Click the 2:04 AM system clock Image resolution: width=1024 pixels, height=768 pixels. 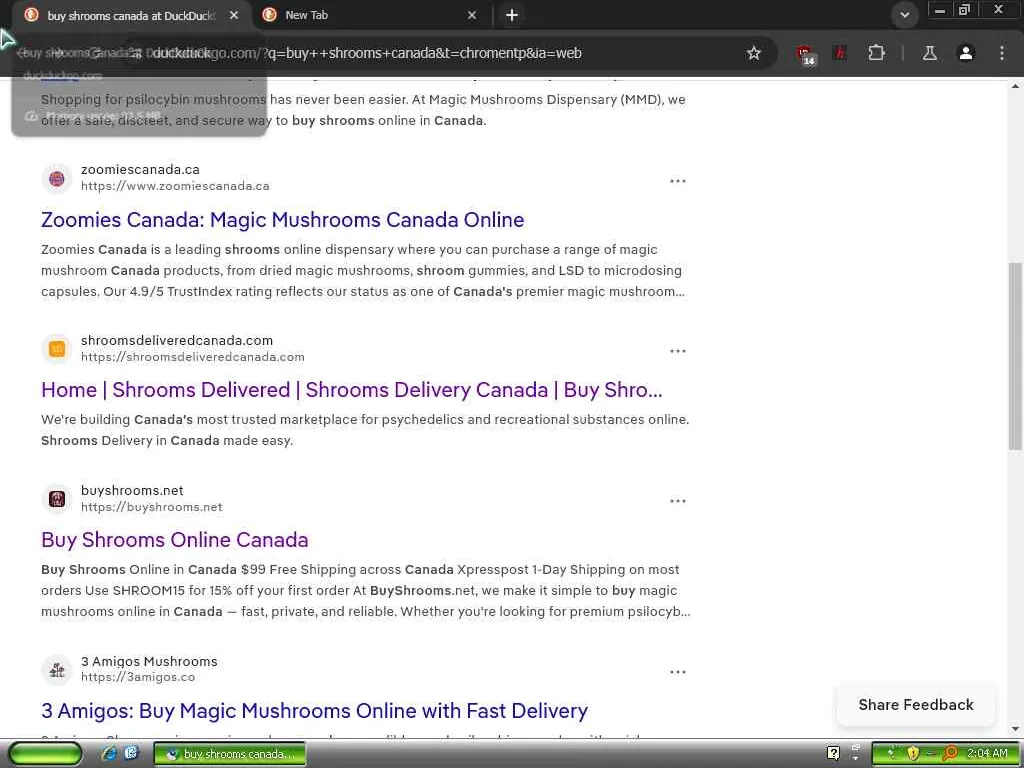click(x=987, y=754)
